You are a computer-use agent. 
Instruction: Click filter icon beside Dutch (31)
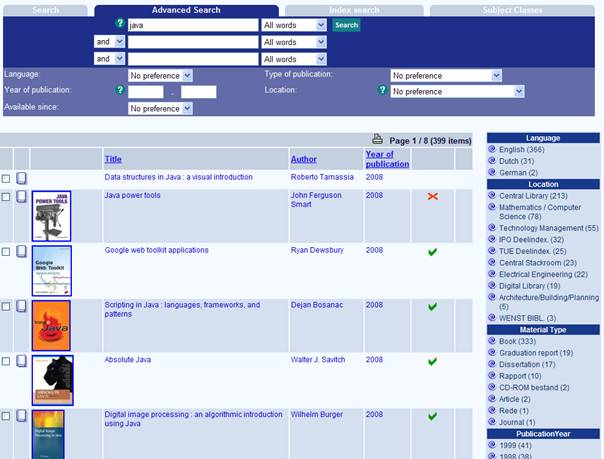click(x=492, y=161)
